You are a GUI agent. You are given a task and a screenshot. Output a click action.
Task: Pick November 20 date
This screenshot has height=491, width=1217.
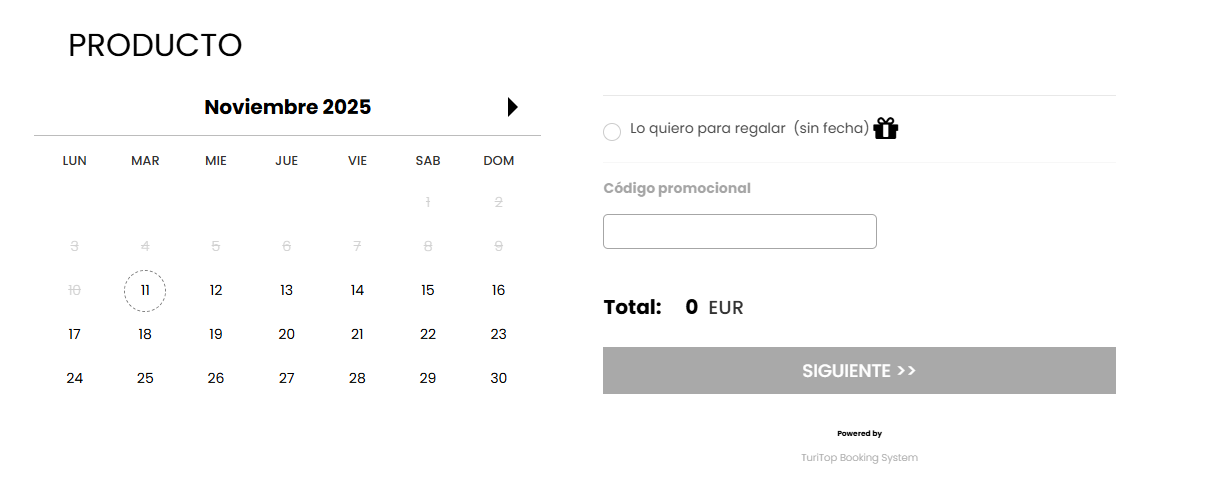[287, 335]
